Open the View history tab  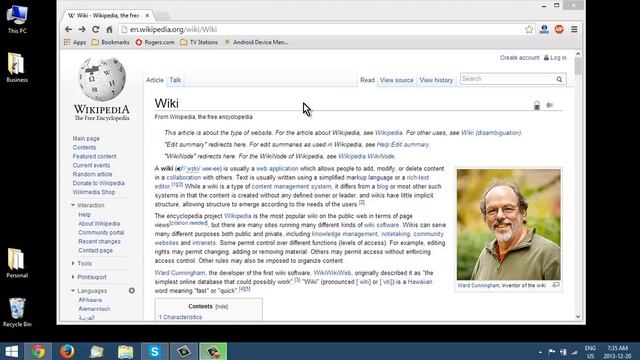point(436,80)
